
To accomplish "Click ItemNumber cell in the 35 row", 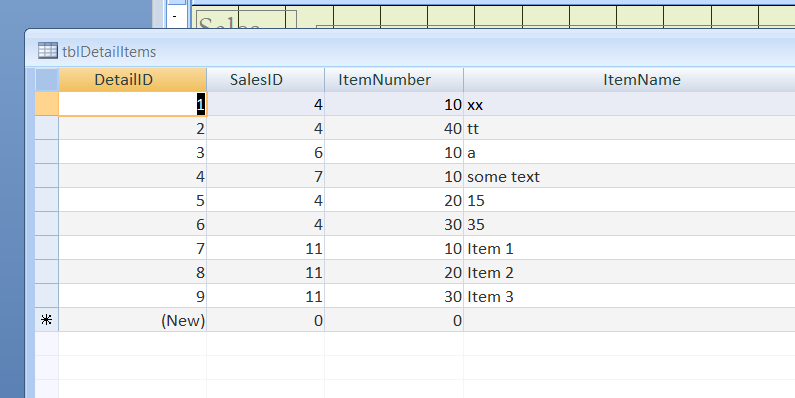I will point(394,224).
